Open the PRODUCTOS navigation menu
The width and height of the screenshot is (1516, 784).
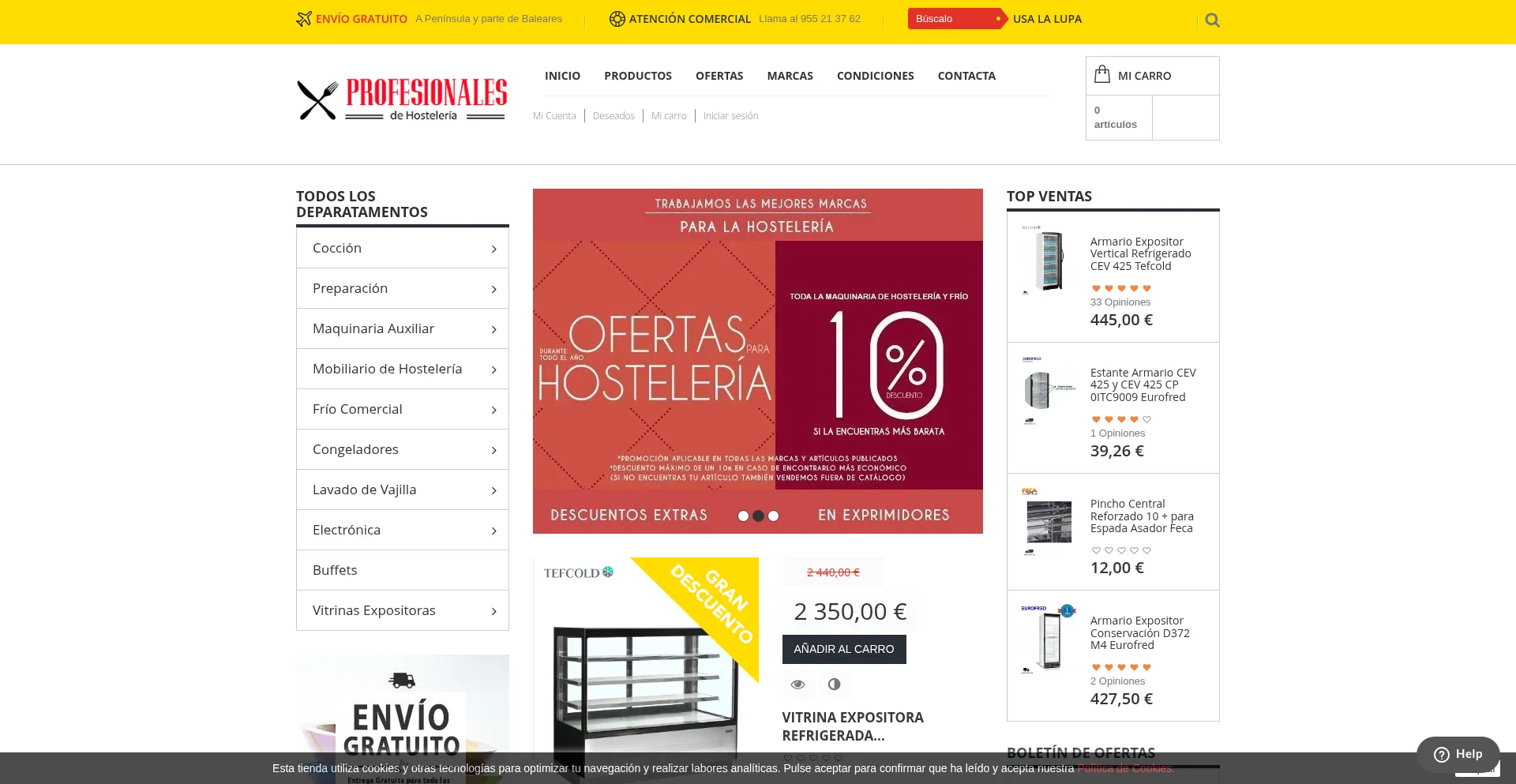pos(637,76)
